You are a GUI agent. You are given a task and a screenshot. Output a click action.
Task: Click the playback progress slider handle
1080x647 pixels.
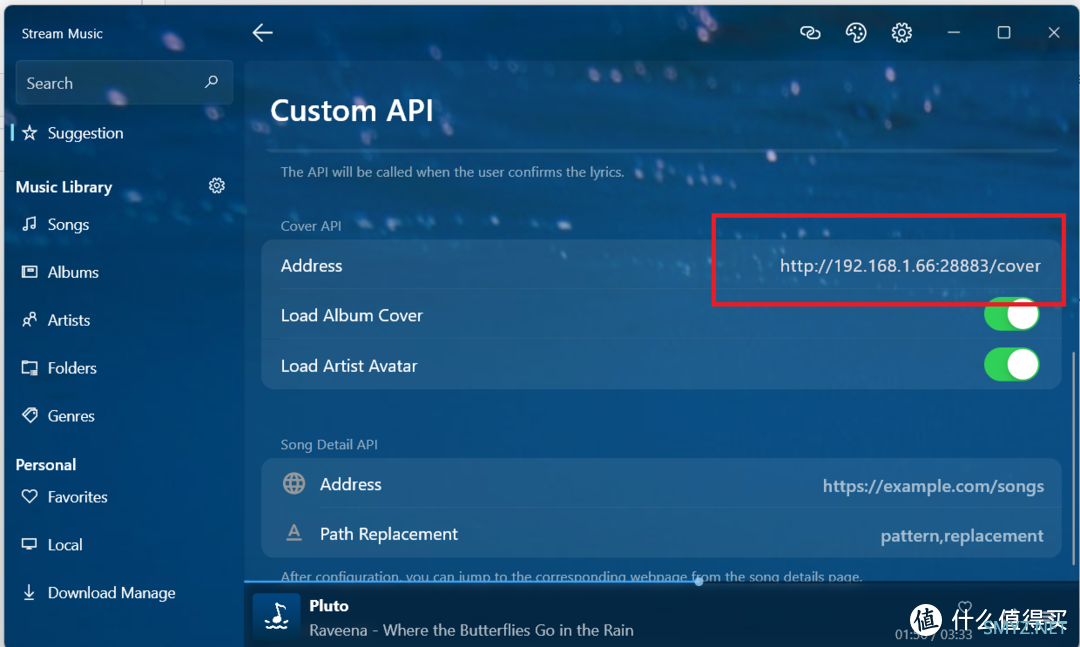click(x=698, y=582)
